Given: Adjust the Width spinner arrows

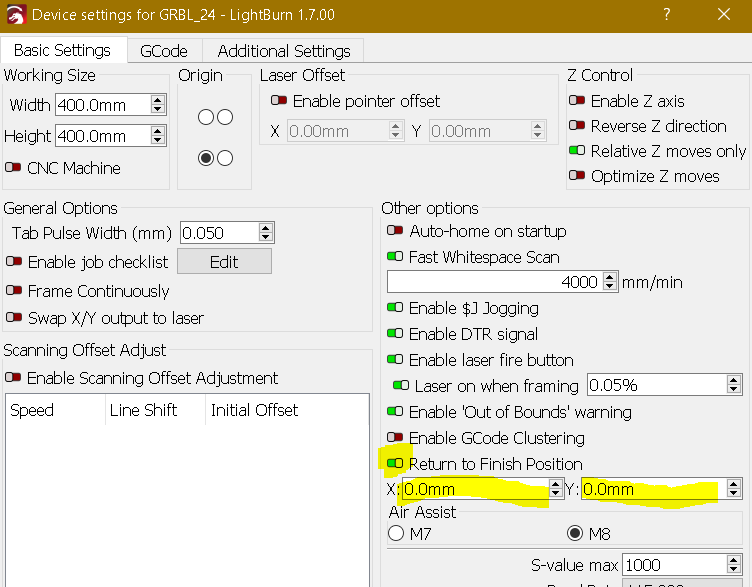Looking at the screenshot, I should (x=158, y=105).
